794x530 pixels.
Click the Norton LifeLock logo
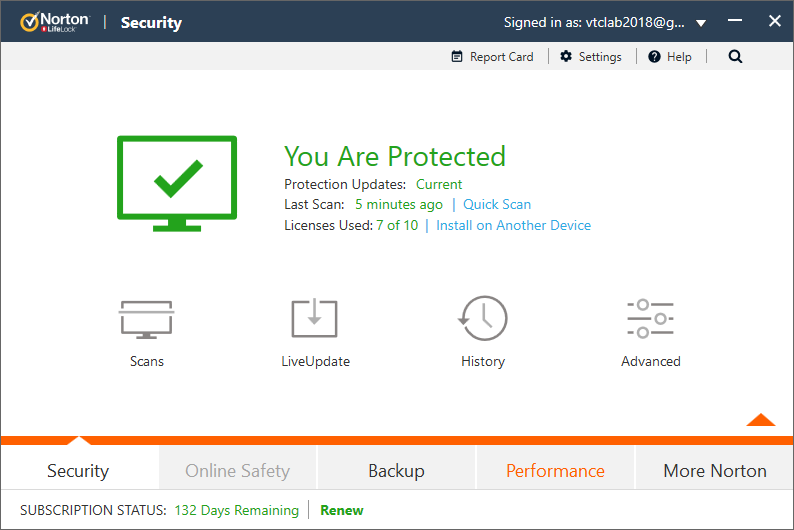point(55,22)
